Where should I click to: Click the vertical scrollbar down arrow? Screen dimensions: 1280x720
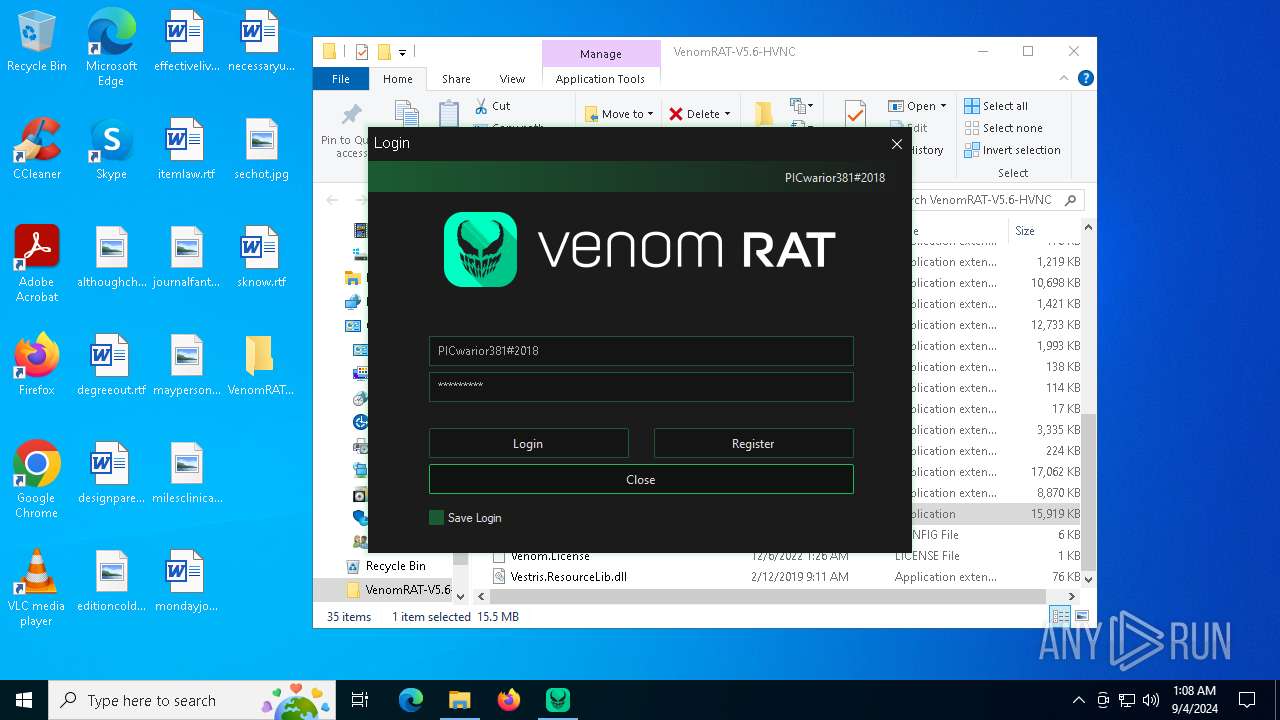tap(1089, 578)
